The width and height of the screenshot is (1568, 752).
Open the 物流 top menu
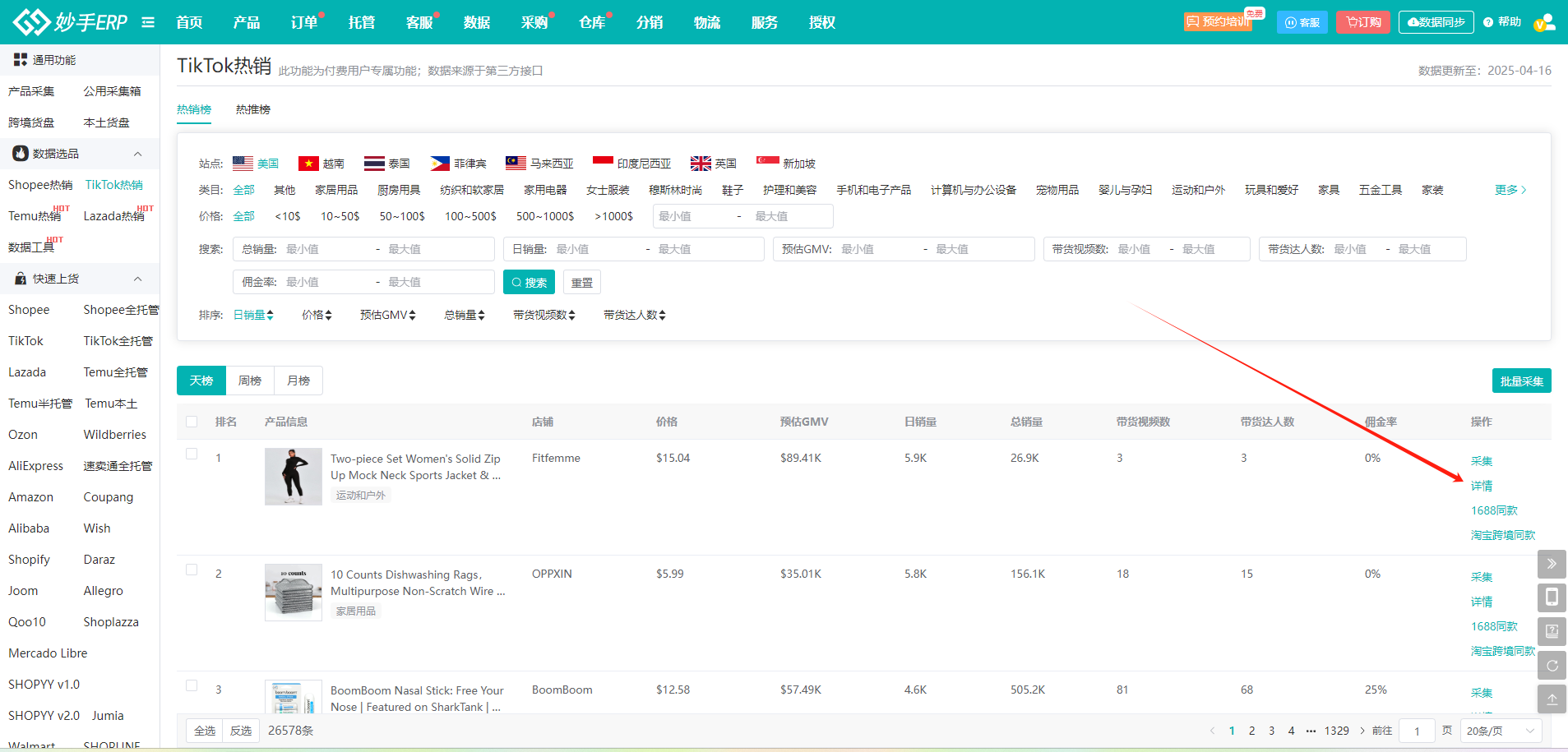click(x=707, y=22)
